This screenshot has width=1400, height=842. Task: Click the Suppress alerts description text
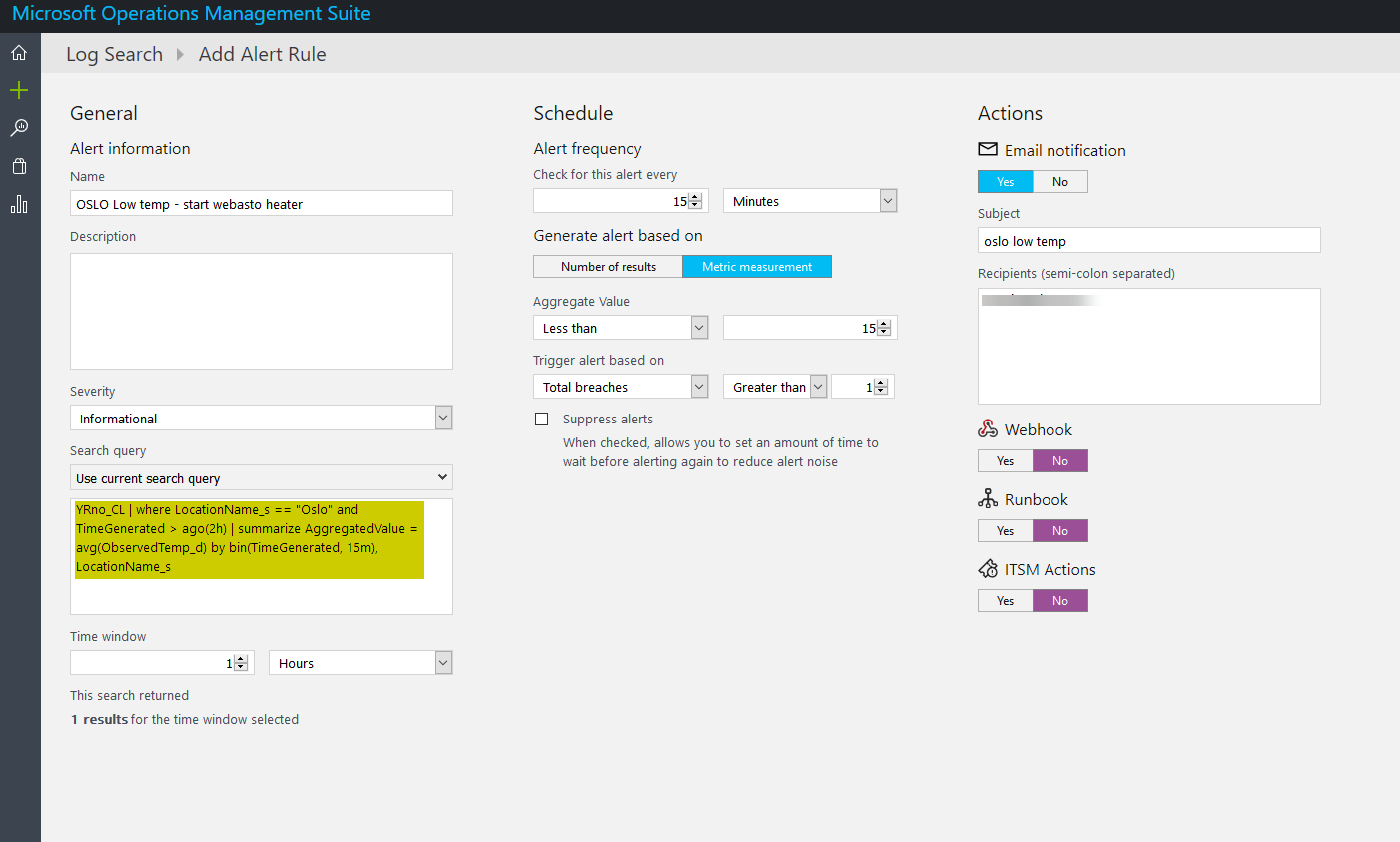tap(721, 452)
